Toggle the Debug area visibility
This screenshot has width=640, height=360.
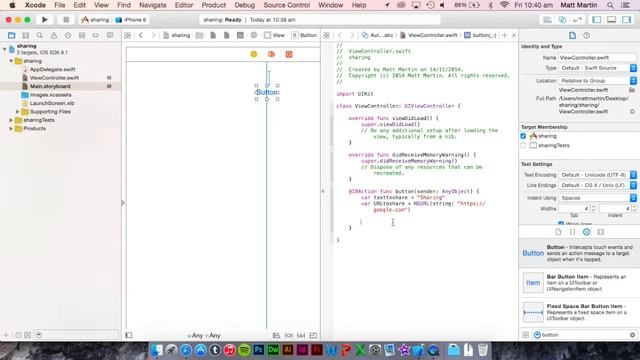tap(611, 20)
